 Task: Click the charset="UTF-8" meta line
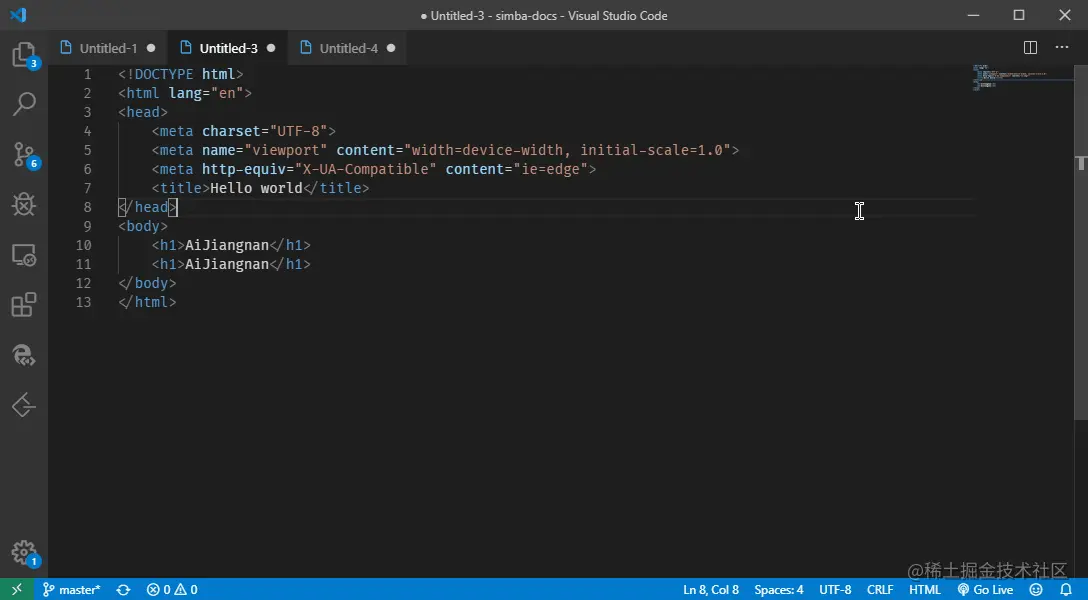(244, 131)
